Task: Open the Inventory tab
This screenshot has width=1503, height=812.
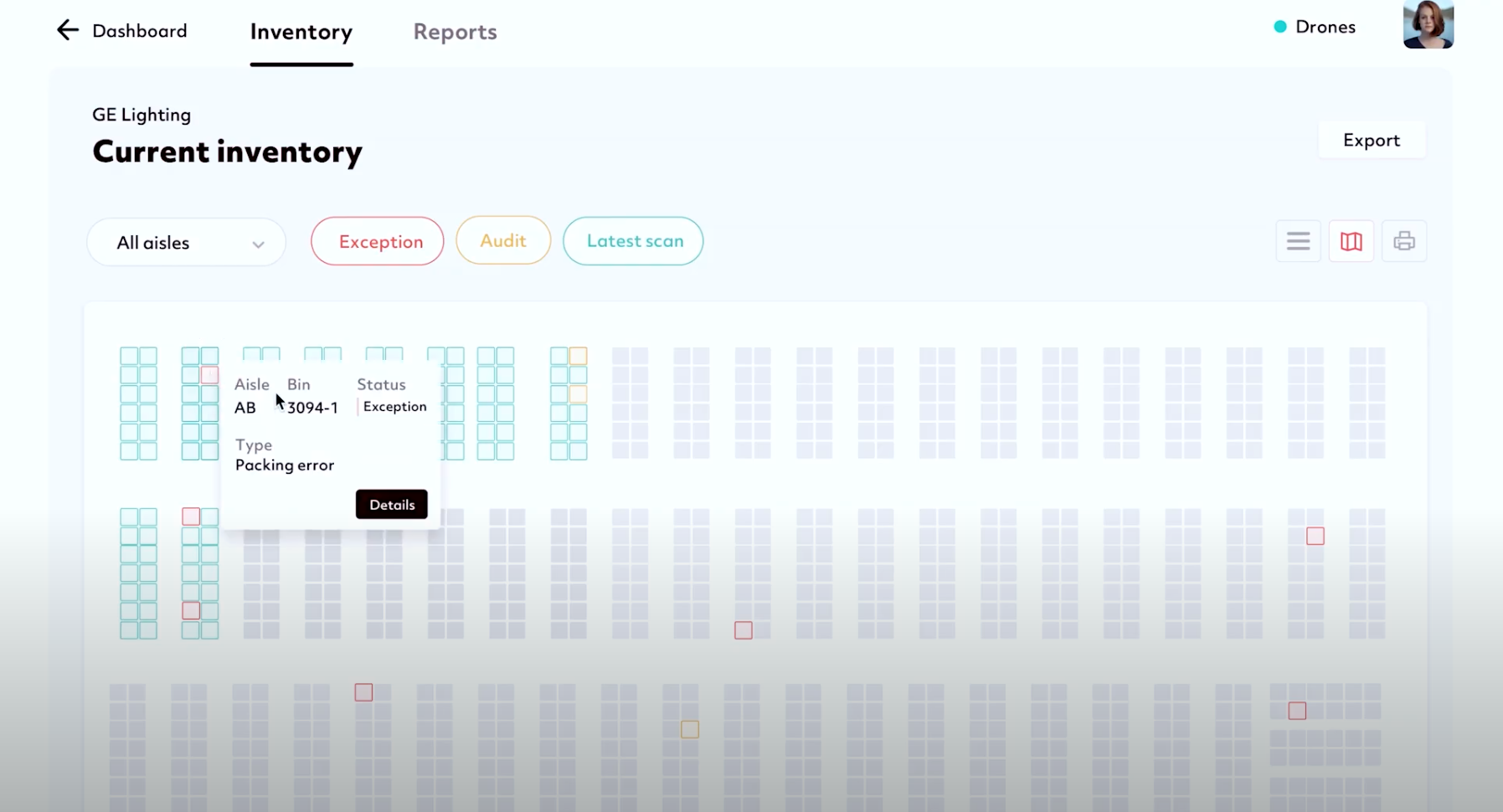Action: point(301,32)
